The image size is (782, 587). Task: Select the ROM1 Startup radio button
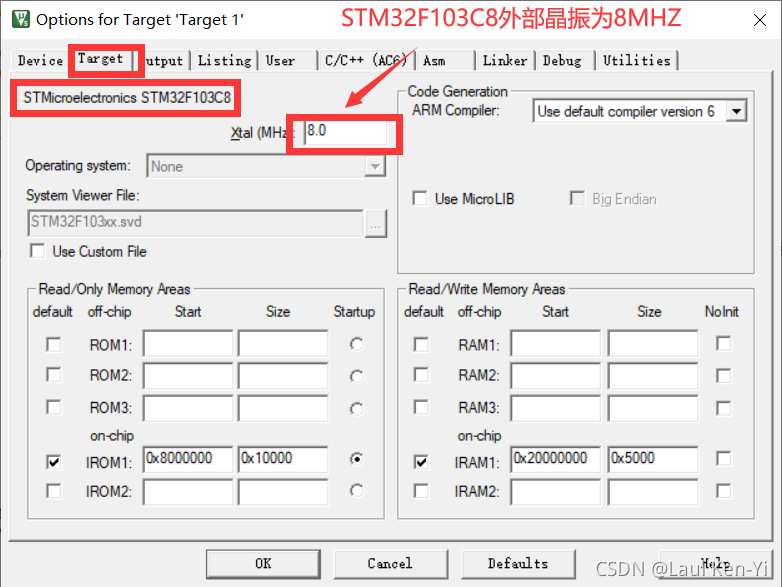(356, 344)
